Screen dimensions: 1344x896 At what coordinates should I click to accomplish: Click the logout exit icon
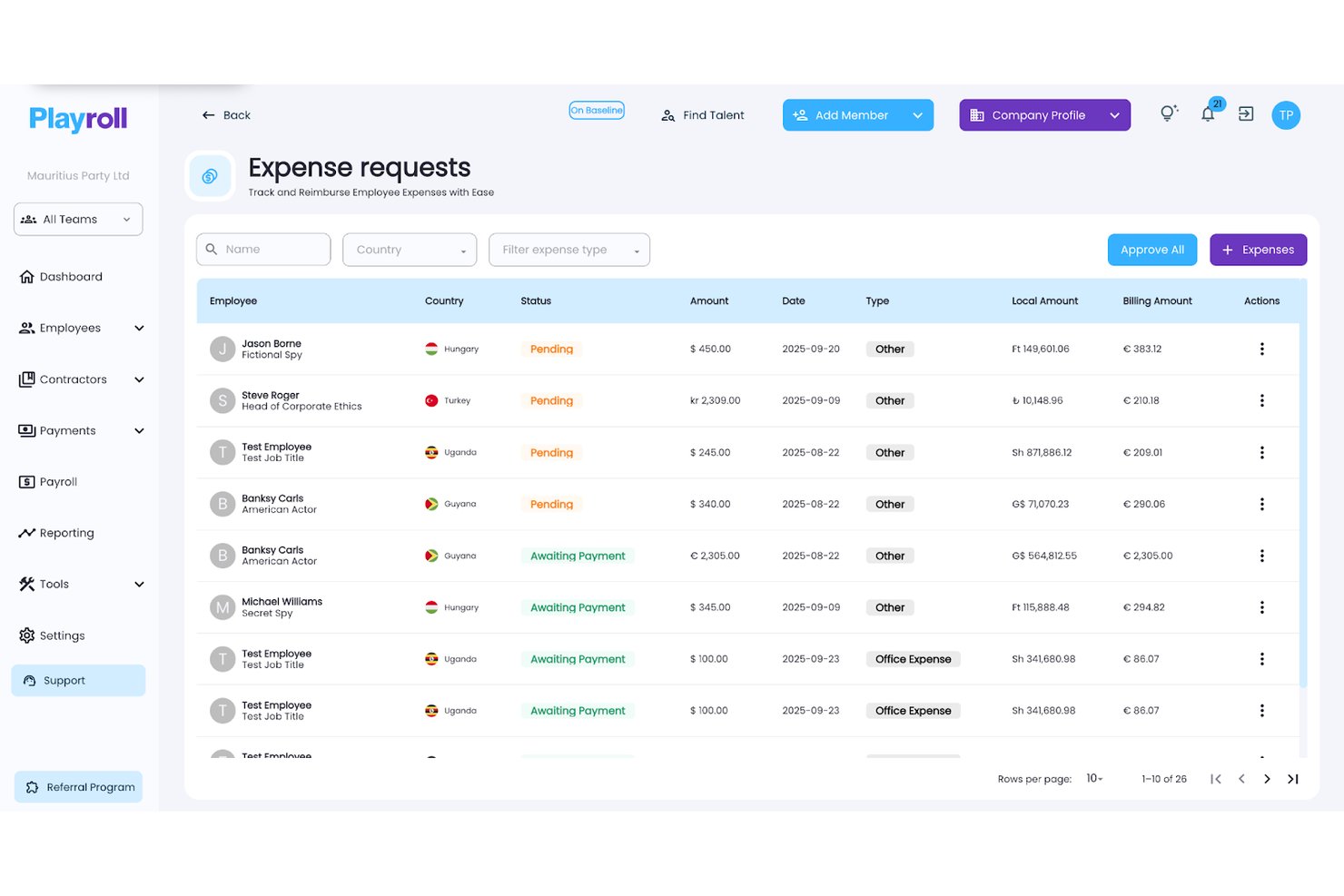coord(1246,114)
